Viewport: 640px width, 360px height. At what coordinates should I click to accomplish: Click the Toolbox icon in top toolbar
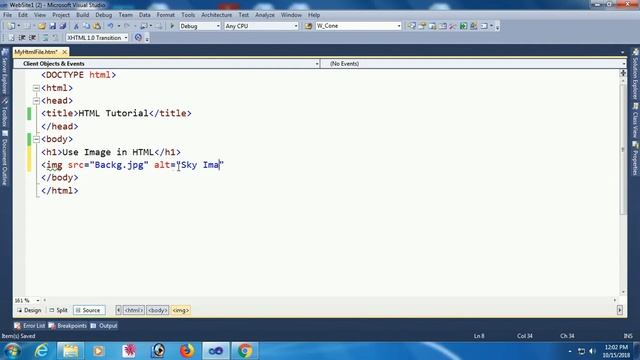click(x=453, y=26)
